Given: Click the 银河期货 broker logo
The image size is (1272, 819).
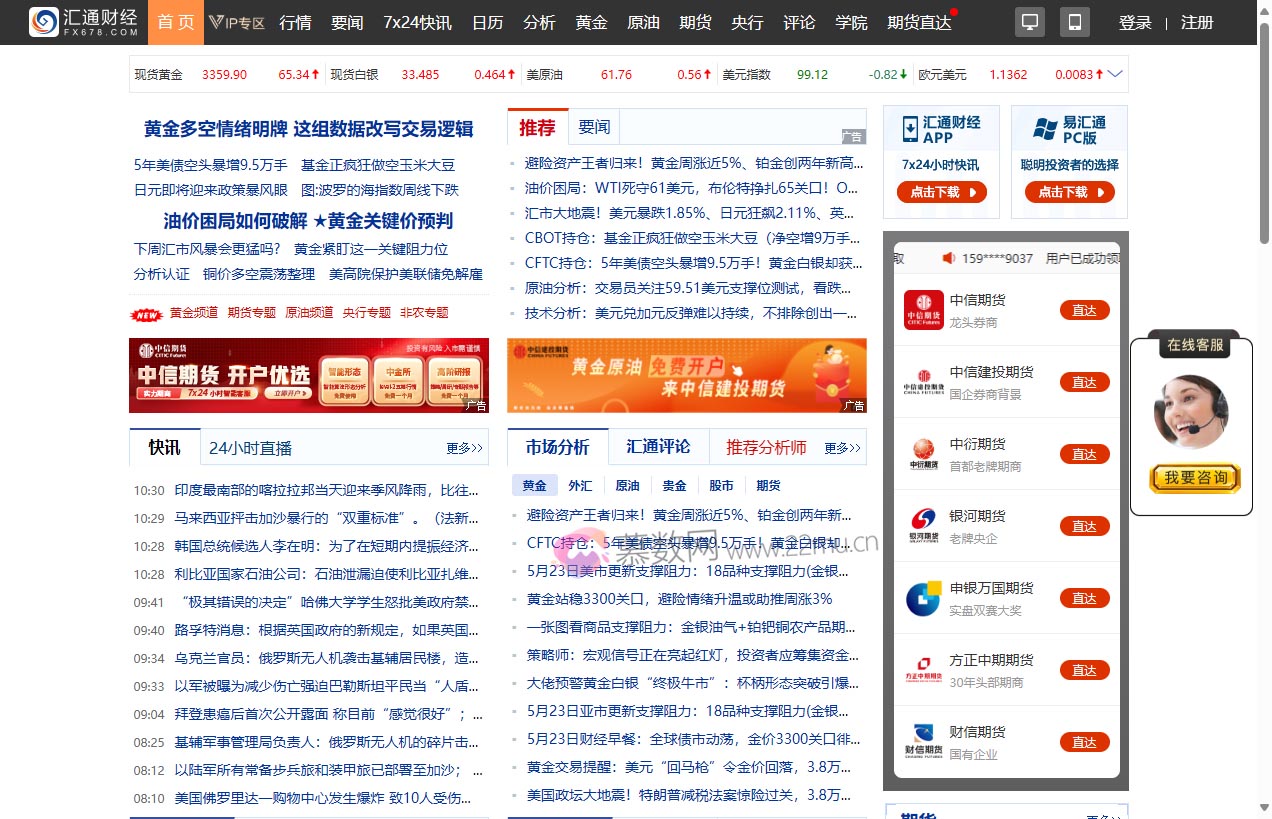Looking at the screenshot, I should click(x=922, y=525).
